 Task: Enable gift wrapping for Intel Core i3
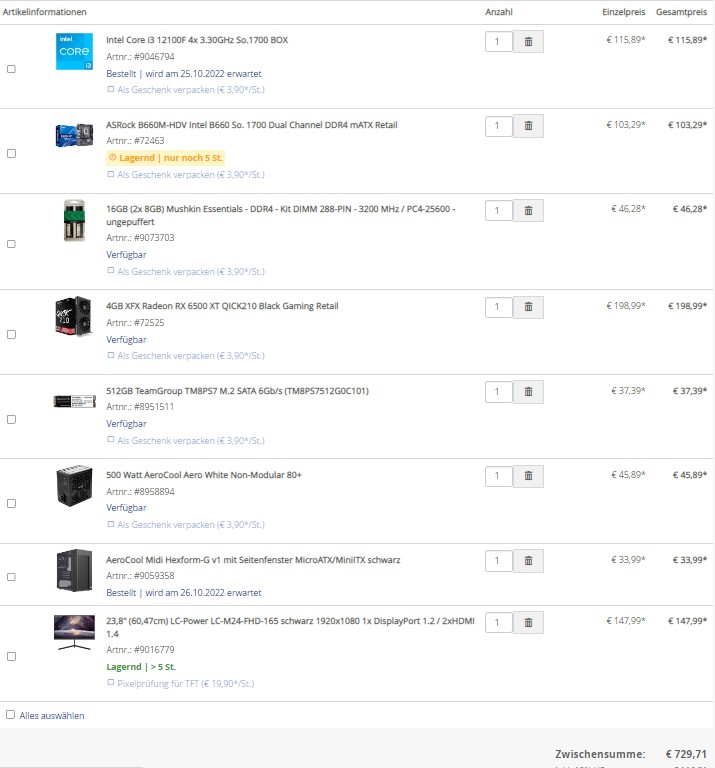click(x=111, y=89)
